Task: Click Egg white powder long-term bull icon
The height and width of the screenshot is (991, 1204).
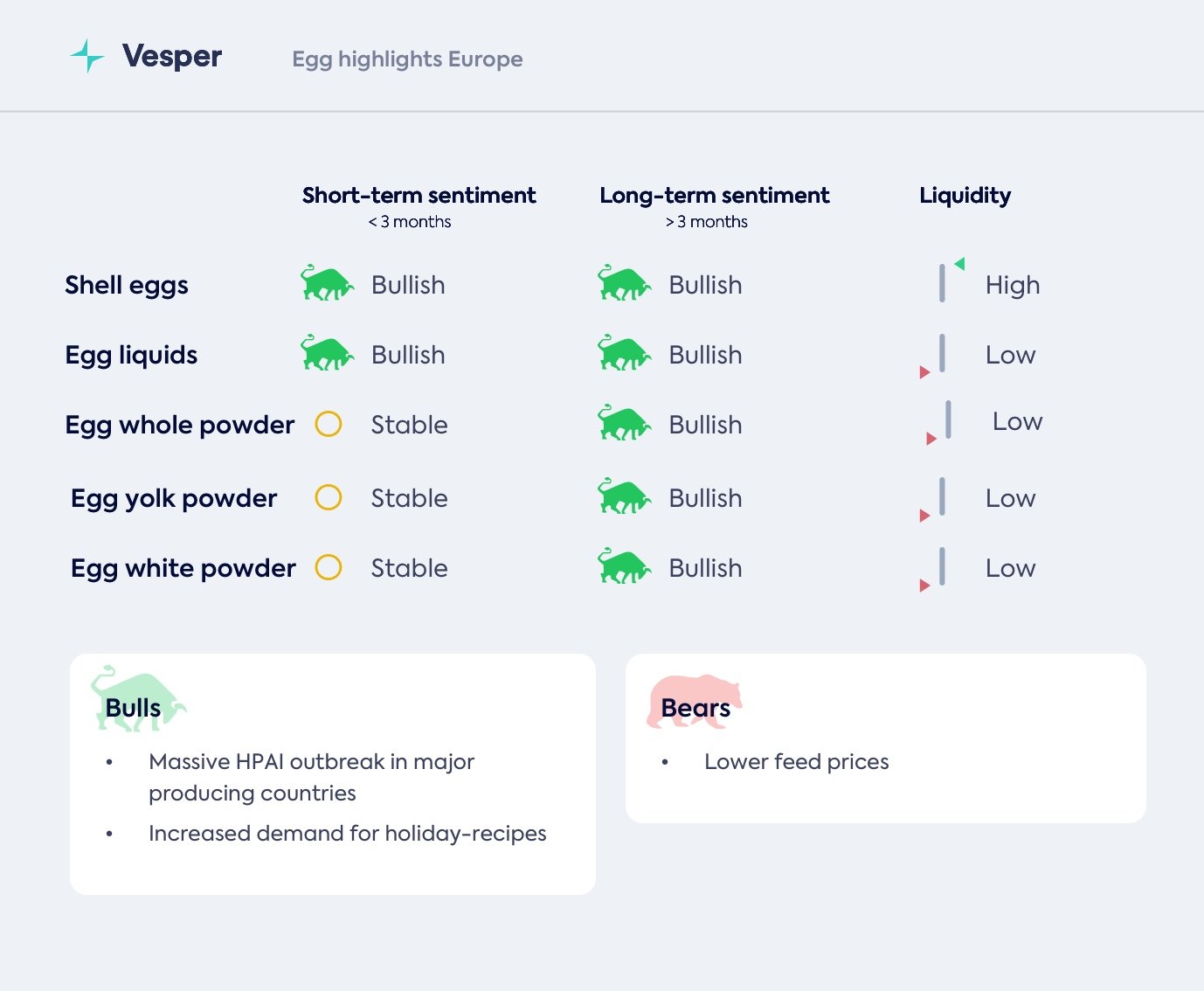Action: (624, 566)
